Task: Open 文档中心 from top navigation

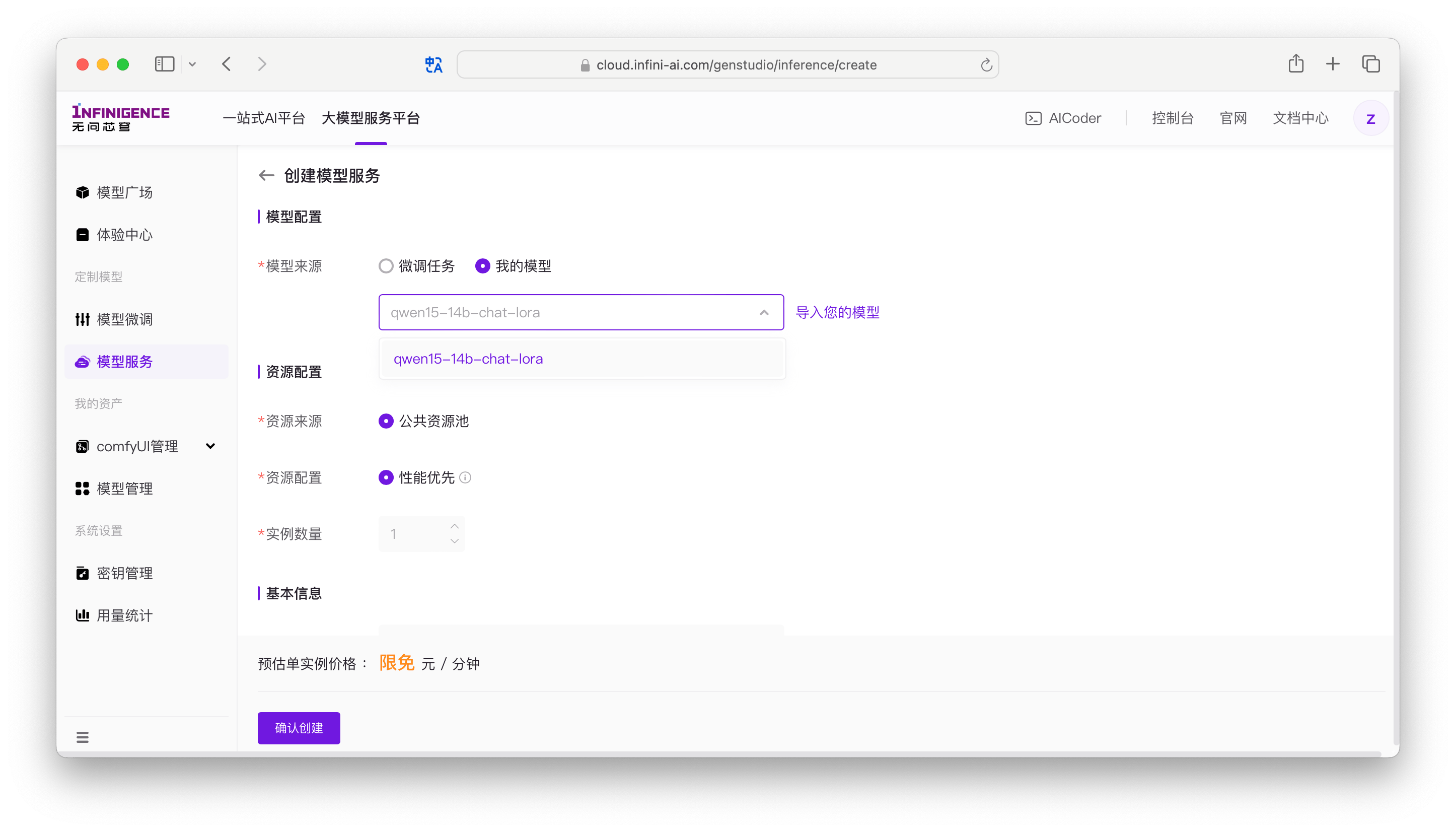Action: point(1300,118)
